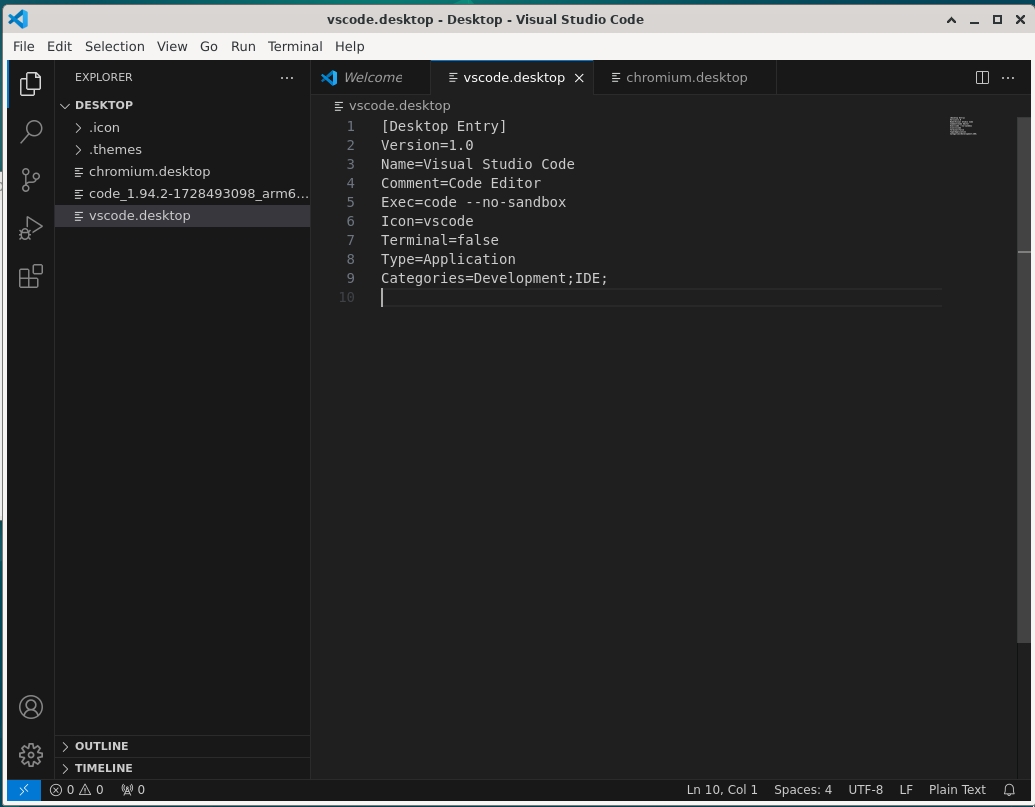Click the line 'Type=Application'
Image resolution: width=1035 pixels, height=807 pixels.
[x=448, y=259]
